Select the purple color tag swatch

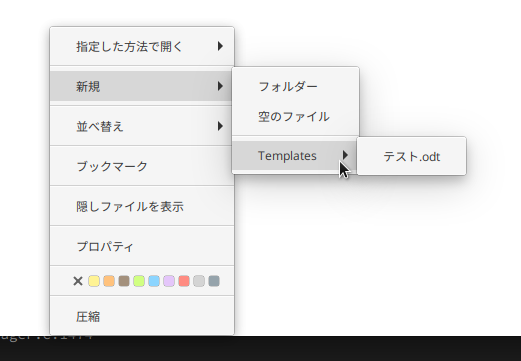tap(169, 281)
